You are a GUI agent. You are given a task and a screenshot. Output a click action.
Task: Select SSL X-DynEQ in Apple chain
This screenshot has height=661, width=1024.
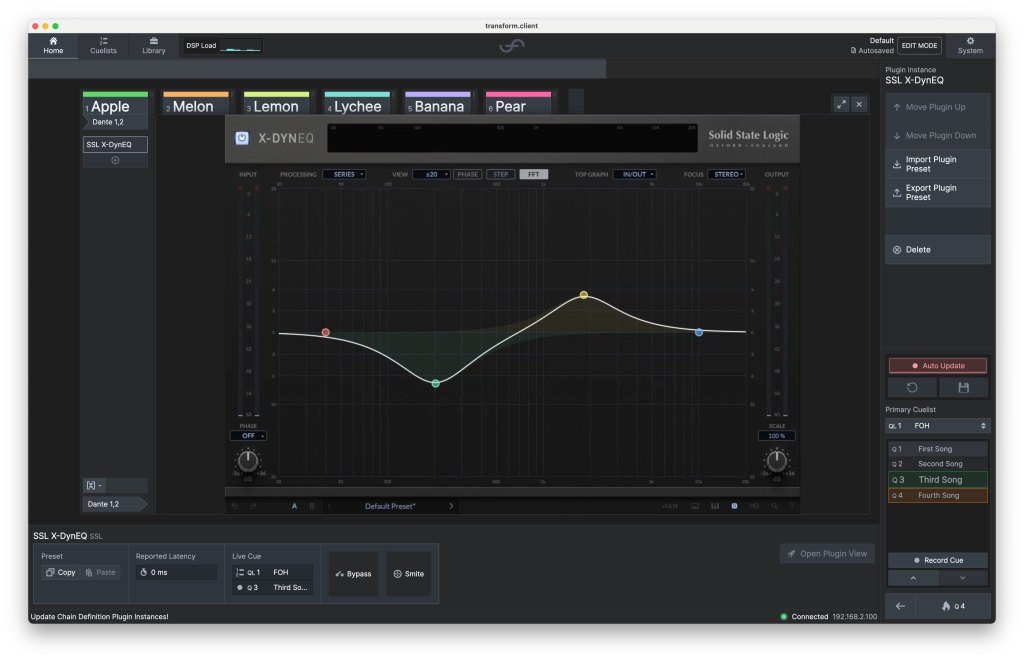(115, 144)
